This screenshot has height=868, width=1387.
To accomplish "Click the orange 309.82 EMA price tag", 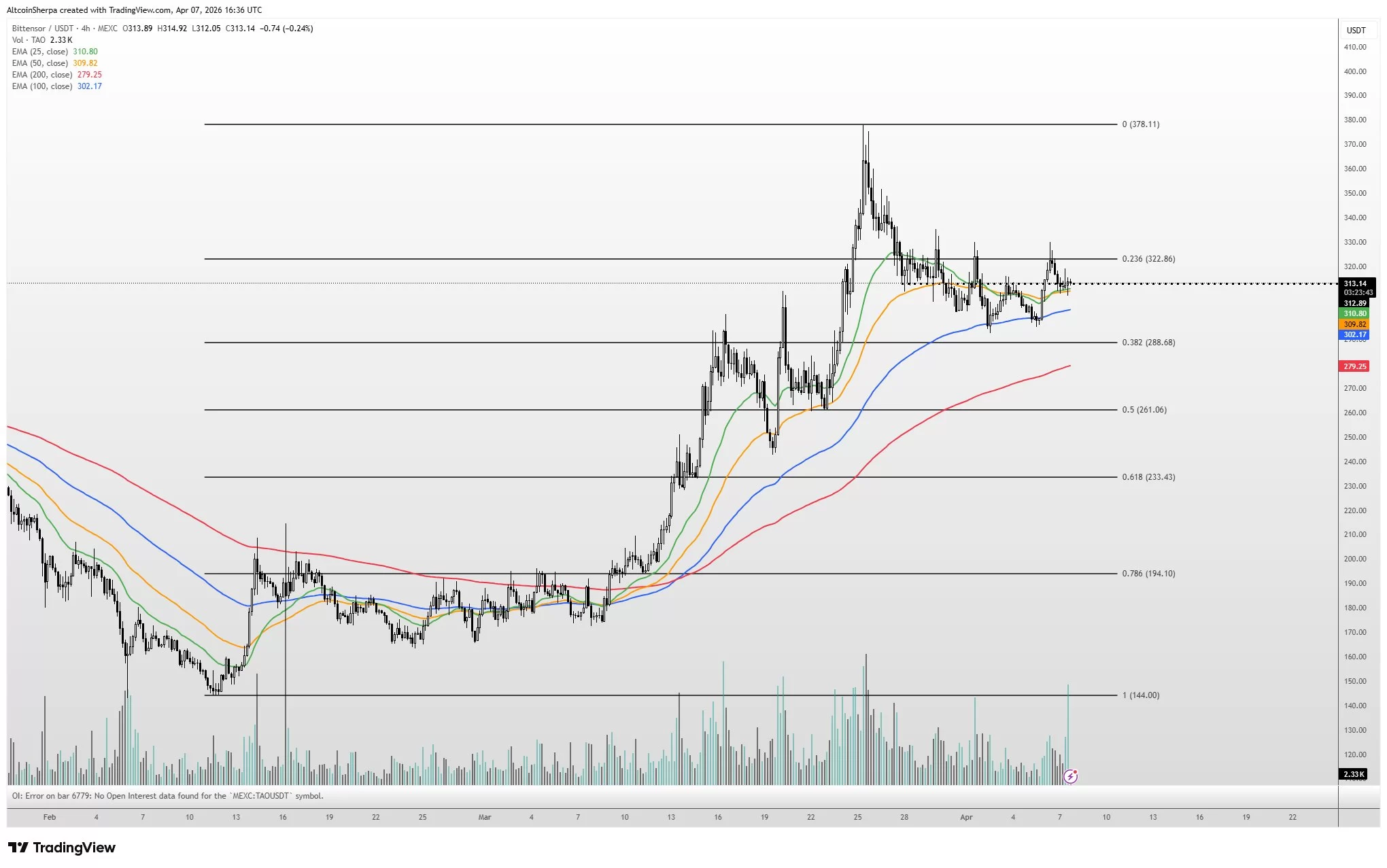I will point(1354,324).
